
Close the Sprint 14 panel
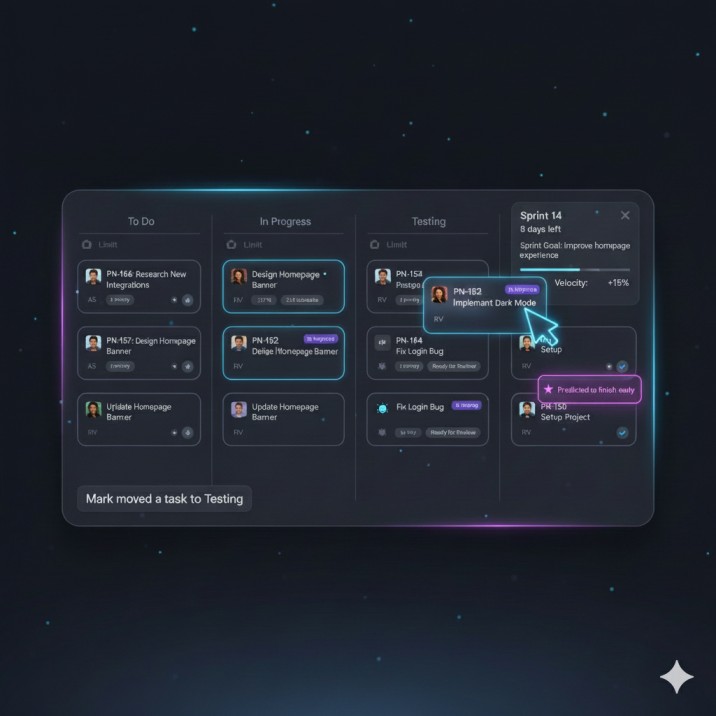tap(625, 215)
